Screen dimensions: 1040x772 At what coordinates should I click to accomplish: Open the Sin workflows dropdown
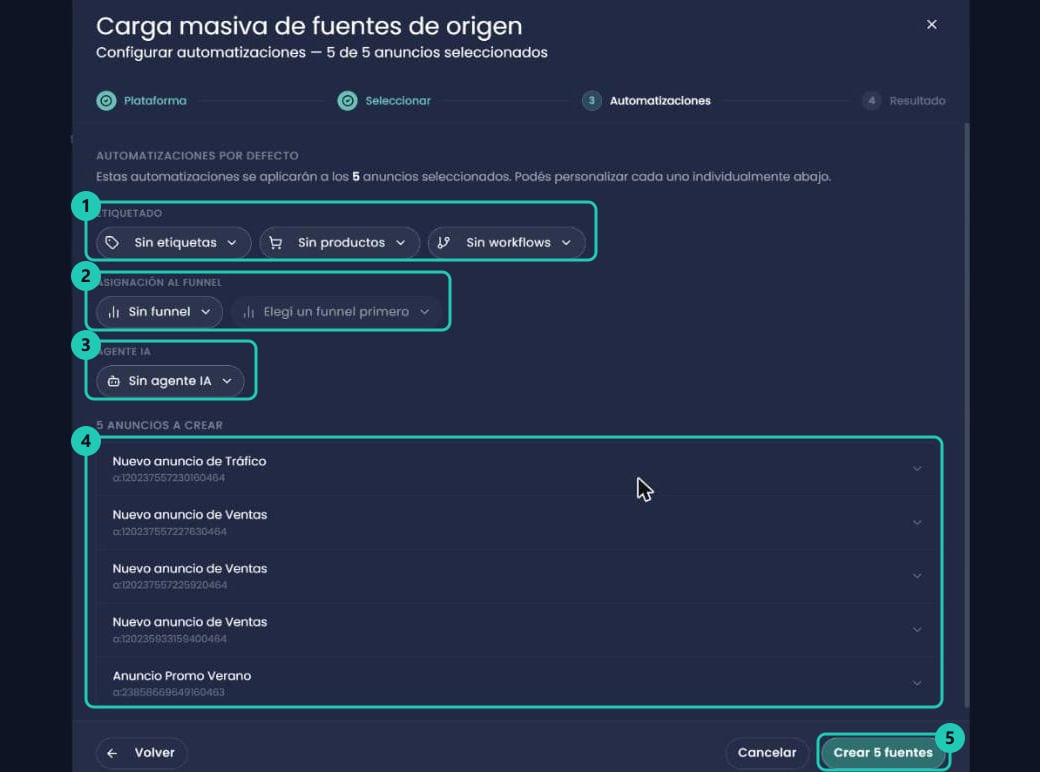point(507,243)
